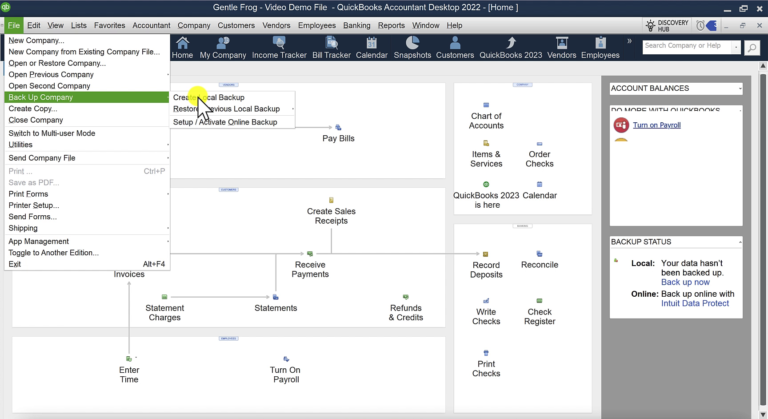
Task: Click the Pay Bills icon
Action: point(338,128)
